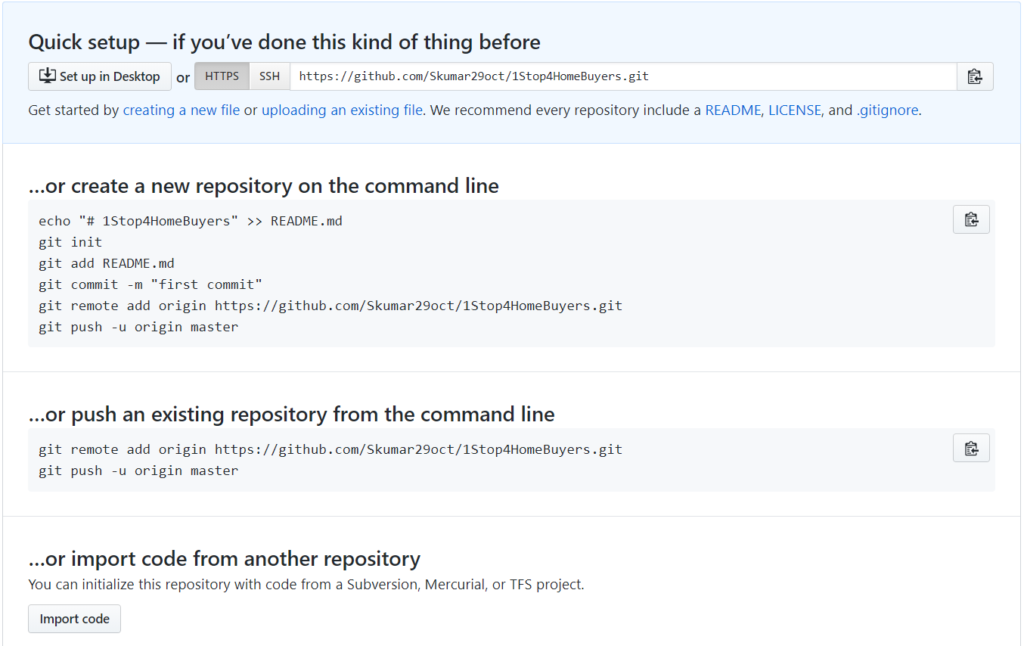The image size is (1024, 646).
Task: Follow the .gitignore link
Action: [888, 110]
